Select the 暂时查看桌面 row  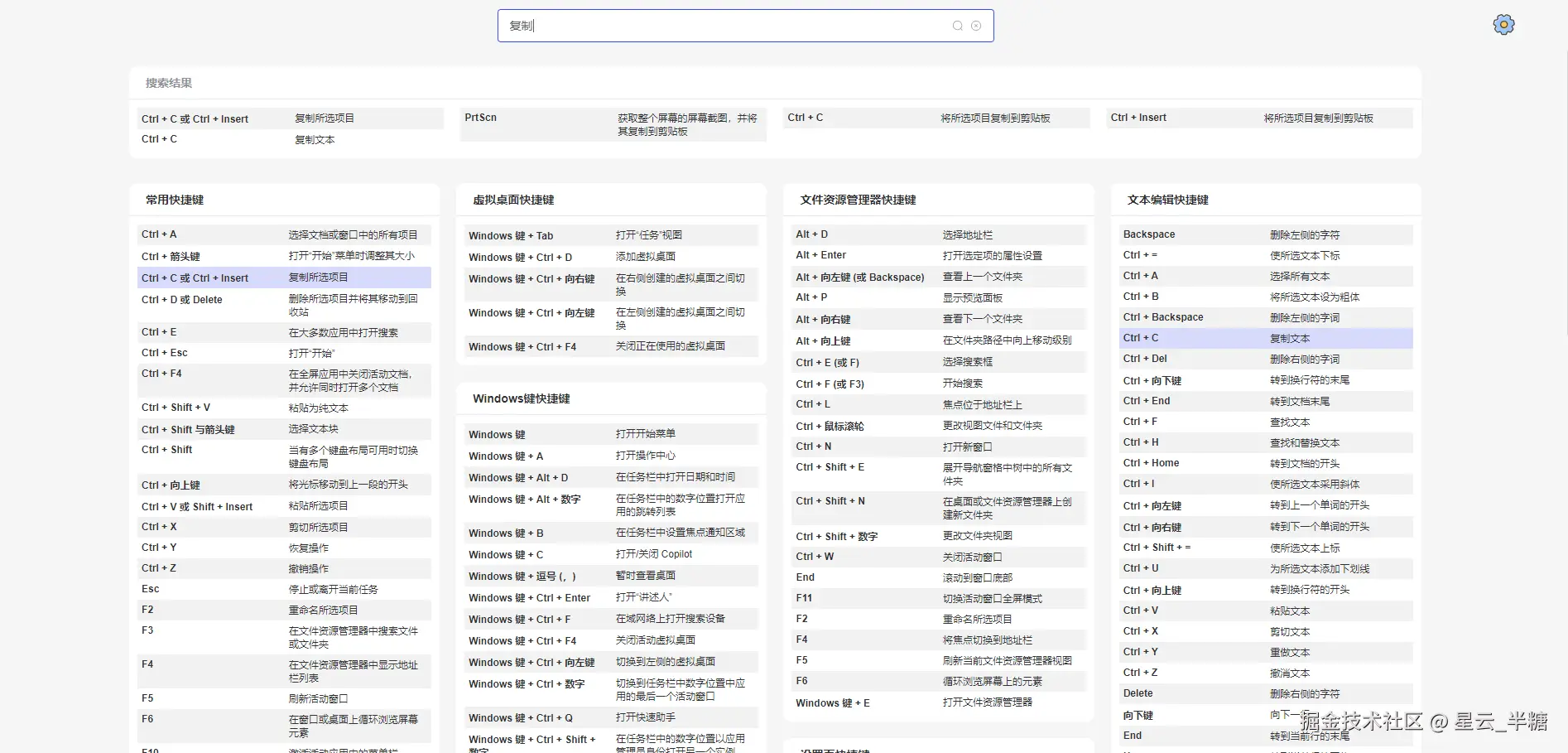pos(611,576)
